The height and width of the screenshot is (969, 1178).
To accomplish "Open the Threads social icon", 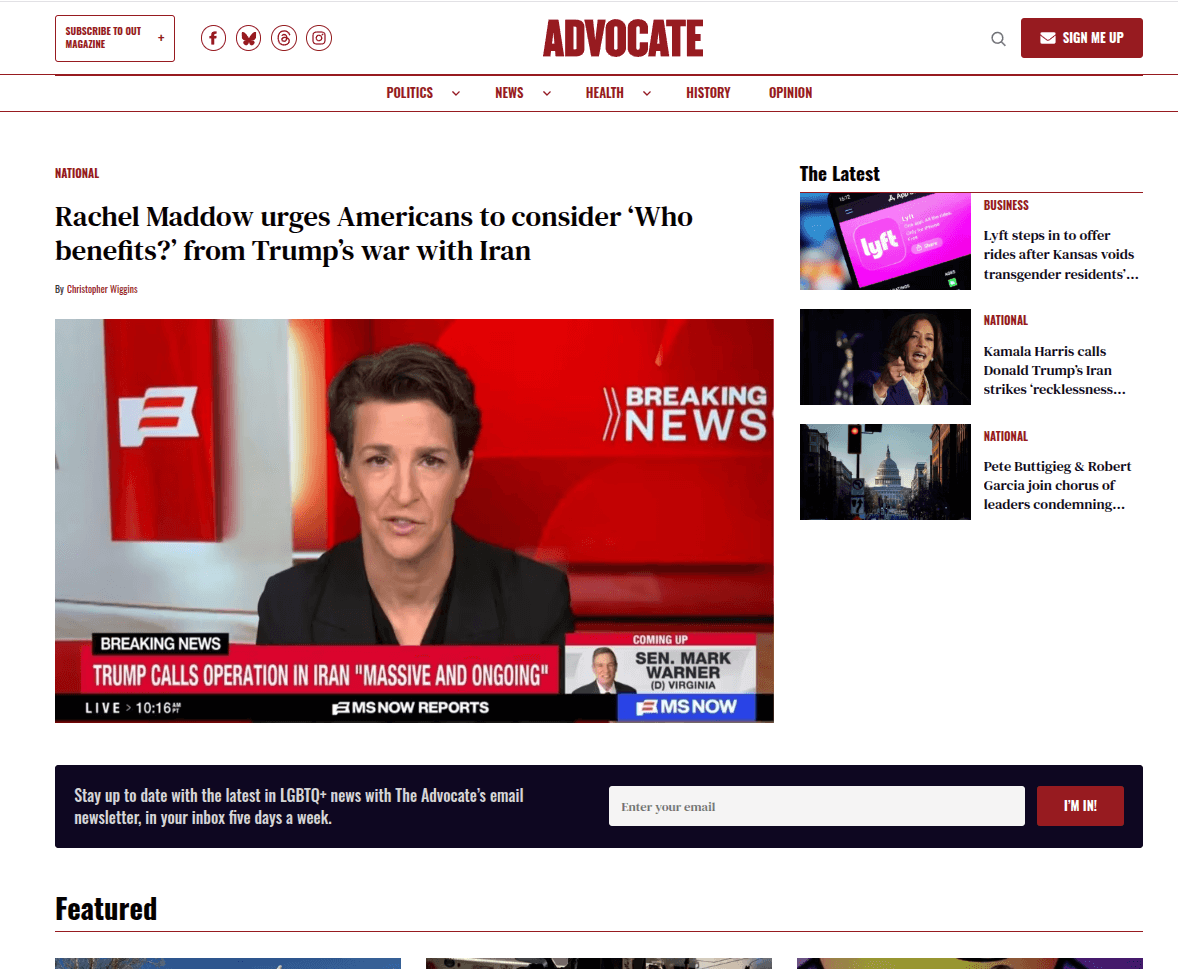I will pyautogui.click(x=284, y=38).
